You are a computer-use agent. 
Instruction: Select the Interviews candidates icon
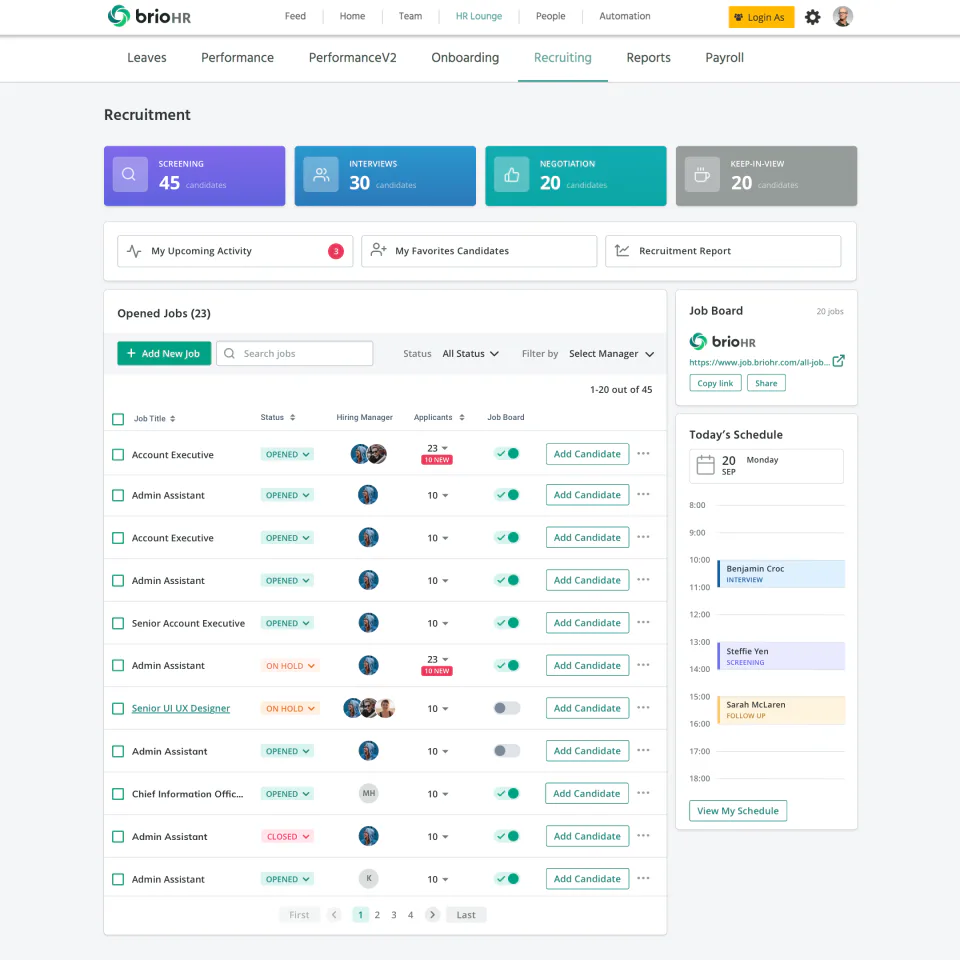(320, 174)
